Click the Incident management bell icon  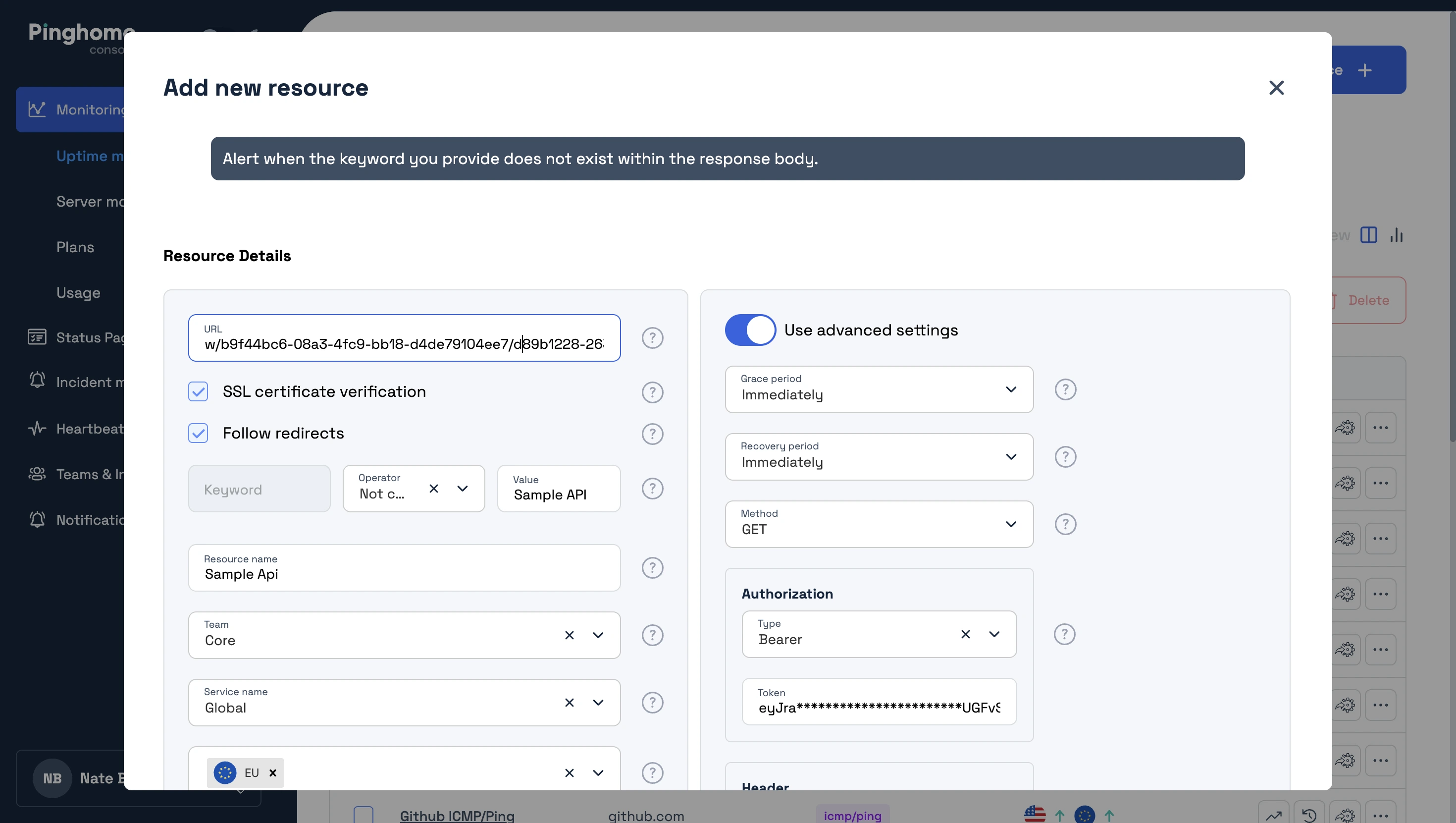click(x=37, y=380)
